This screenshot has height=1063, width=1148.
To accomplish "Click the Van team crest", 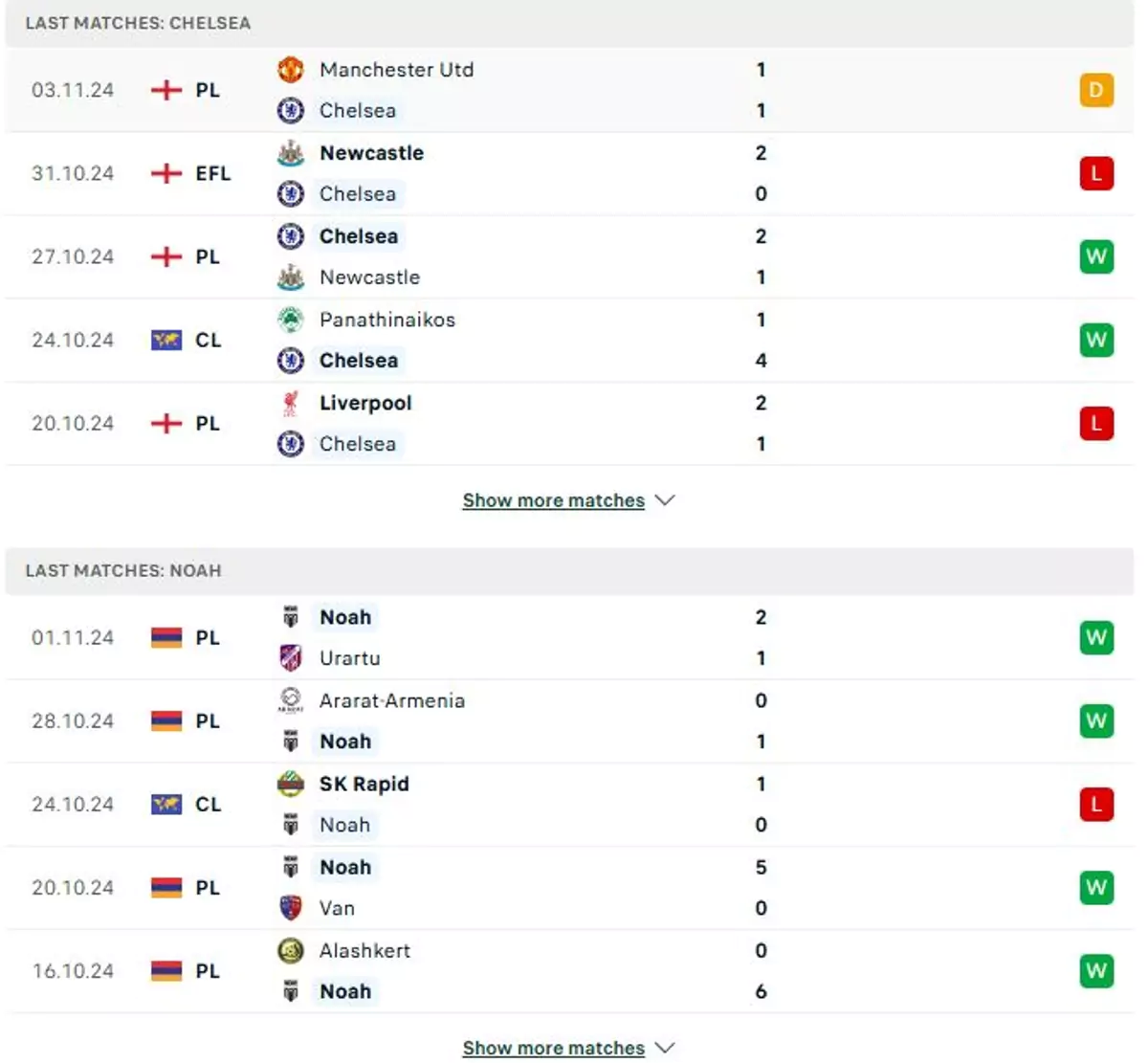I will 291,908.
